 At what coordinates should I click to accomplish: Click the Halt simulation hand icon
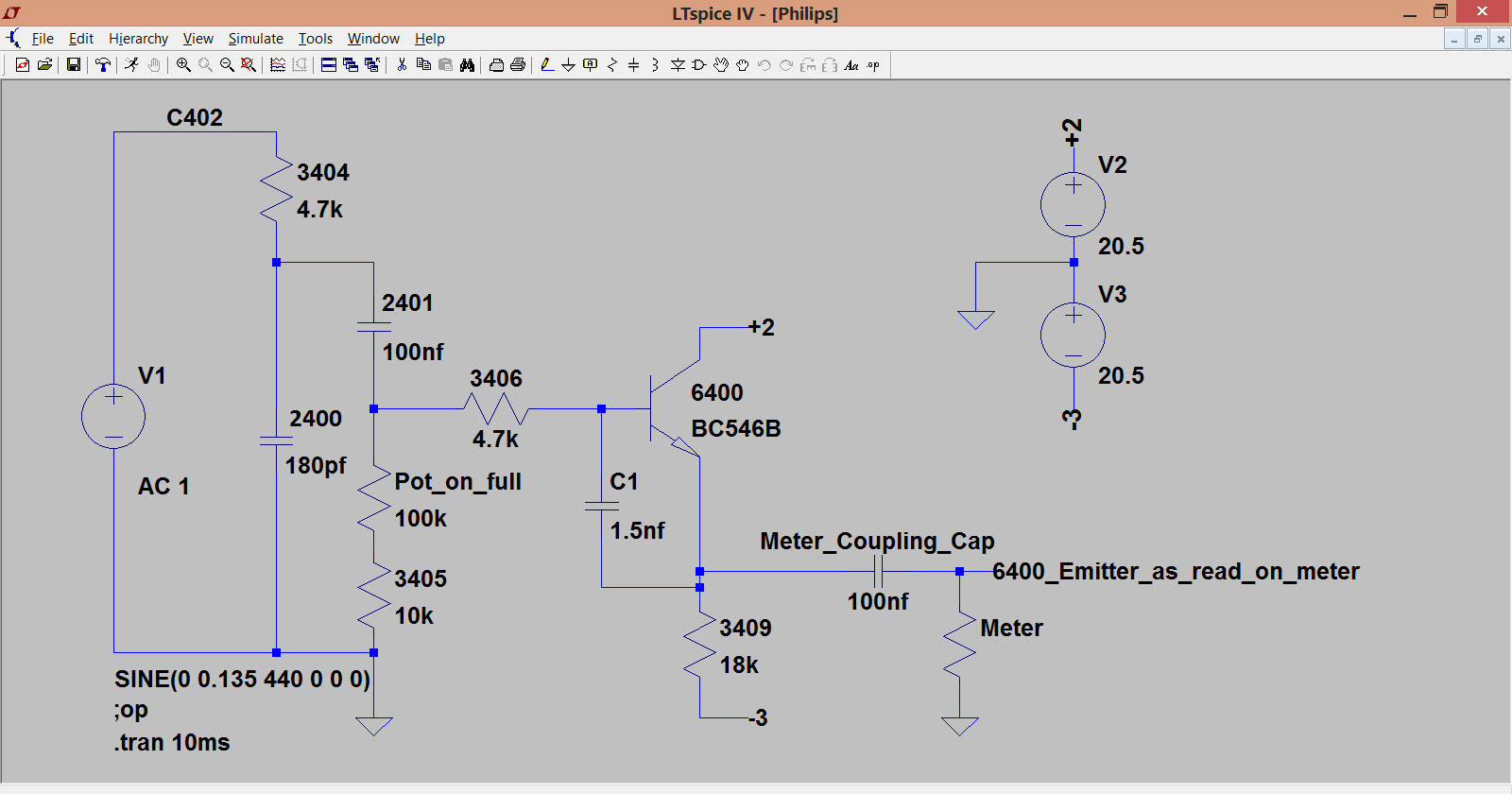(x=154, y=65)
